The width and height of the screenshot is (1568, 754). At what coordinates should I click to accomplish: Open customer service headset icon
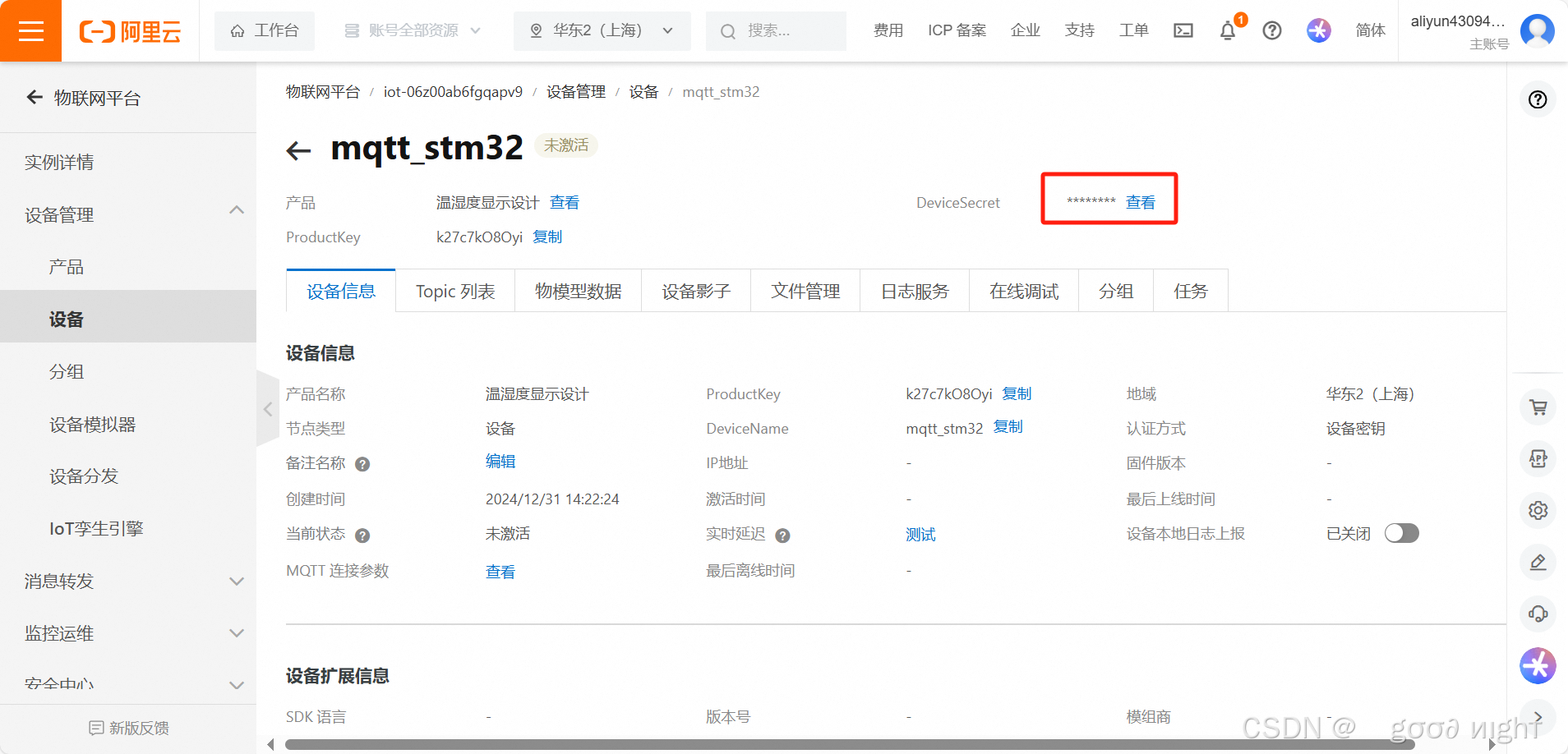point(1538,614)
